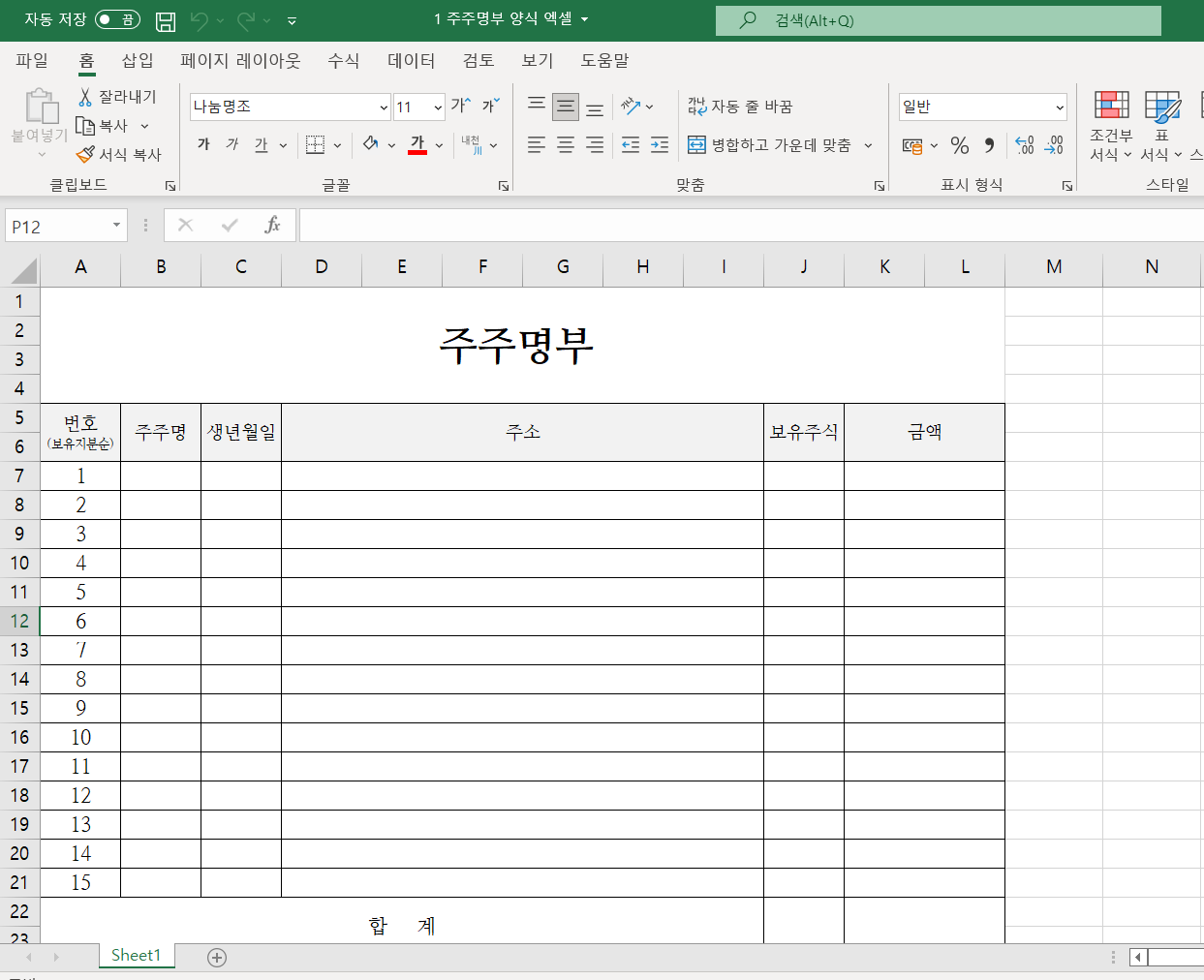Click the decrease font size icon
Viewport: 1204px width, 980px height.
click(x=491, y=105)
